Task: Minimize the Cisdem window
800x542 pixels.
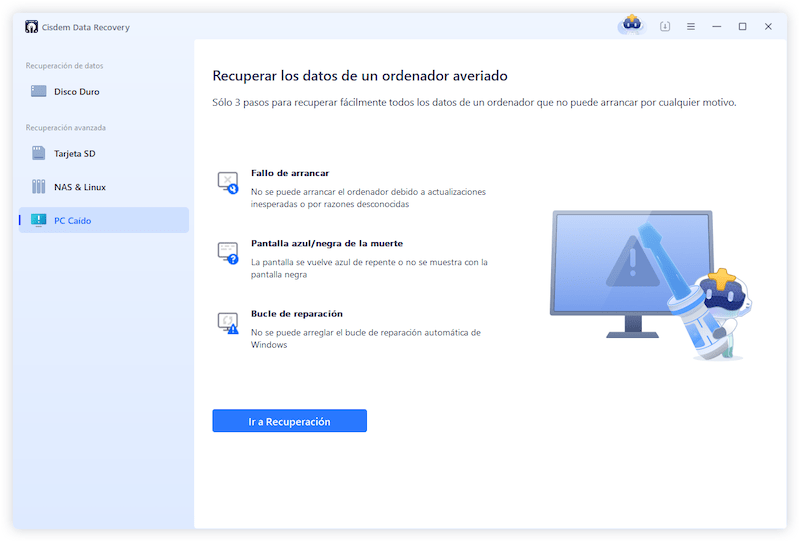Action: [x=716, y=27]
